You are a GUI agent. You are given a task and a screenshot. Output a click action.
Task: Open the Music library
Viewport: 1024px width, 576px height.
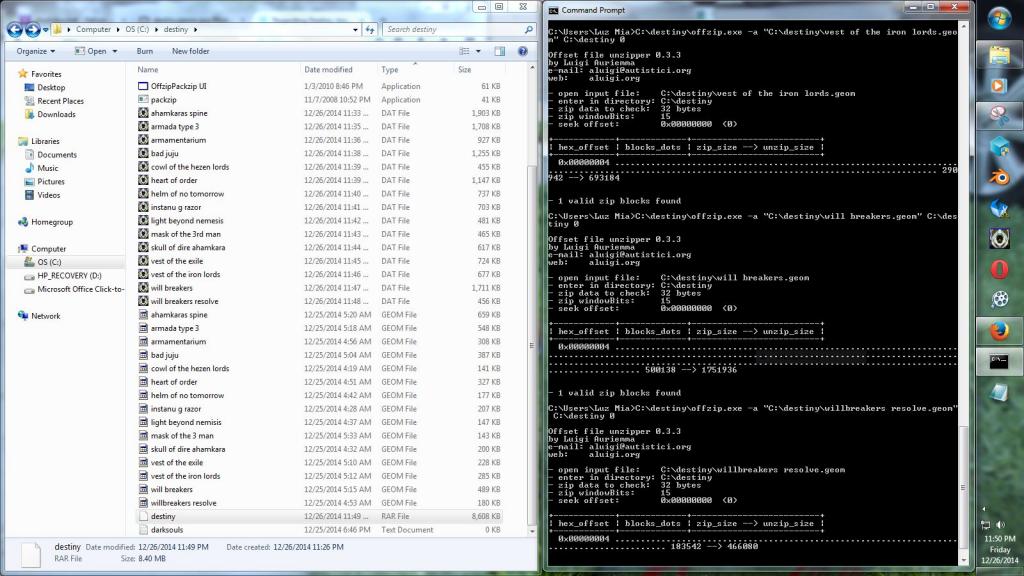(48, 168)
